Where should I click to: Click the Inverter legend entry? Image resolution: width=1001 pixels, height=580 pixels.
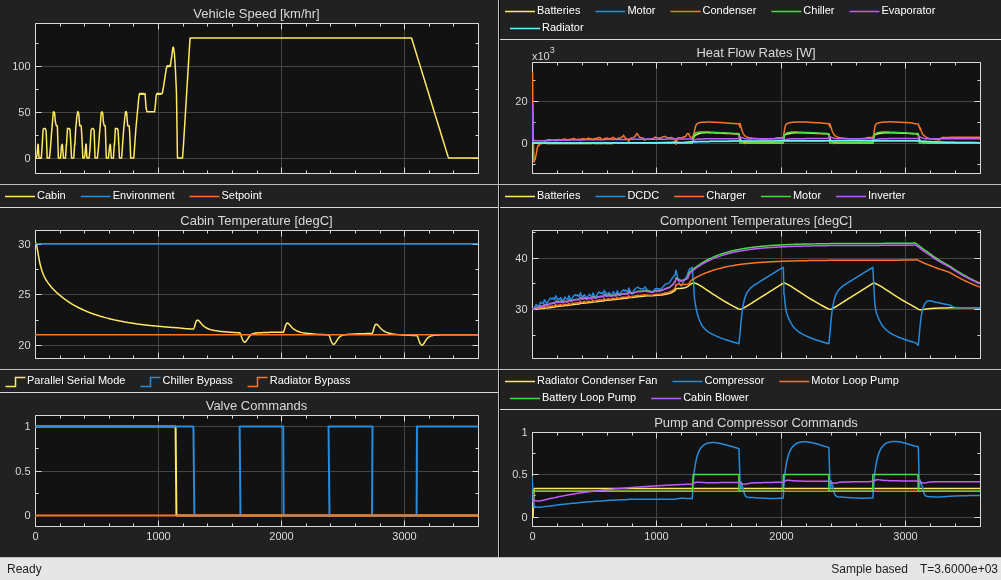tap(871, 195)
